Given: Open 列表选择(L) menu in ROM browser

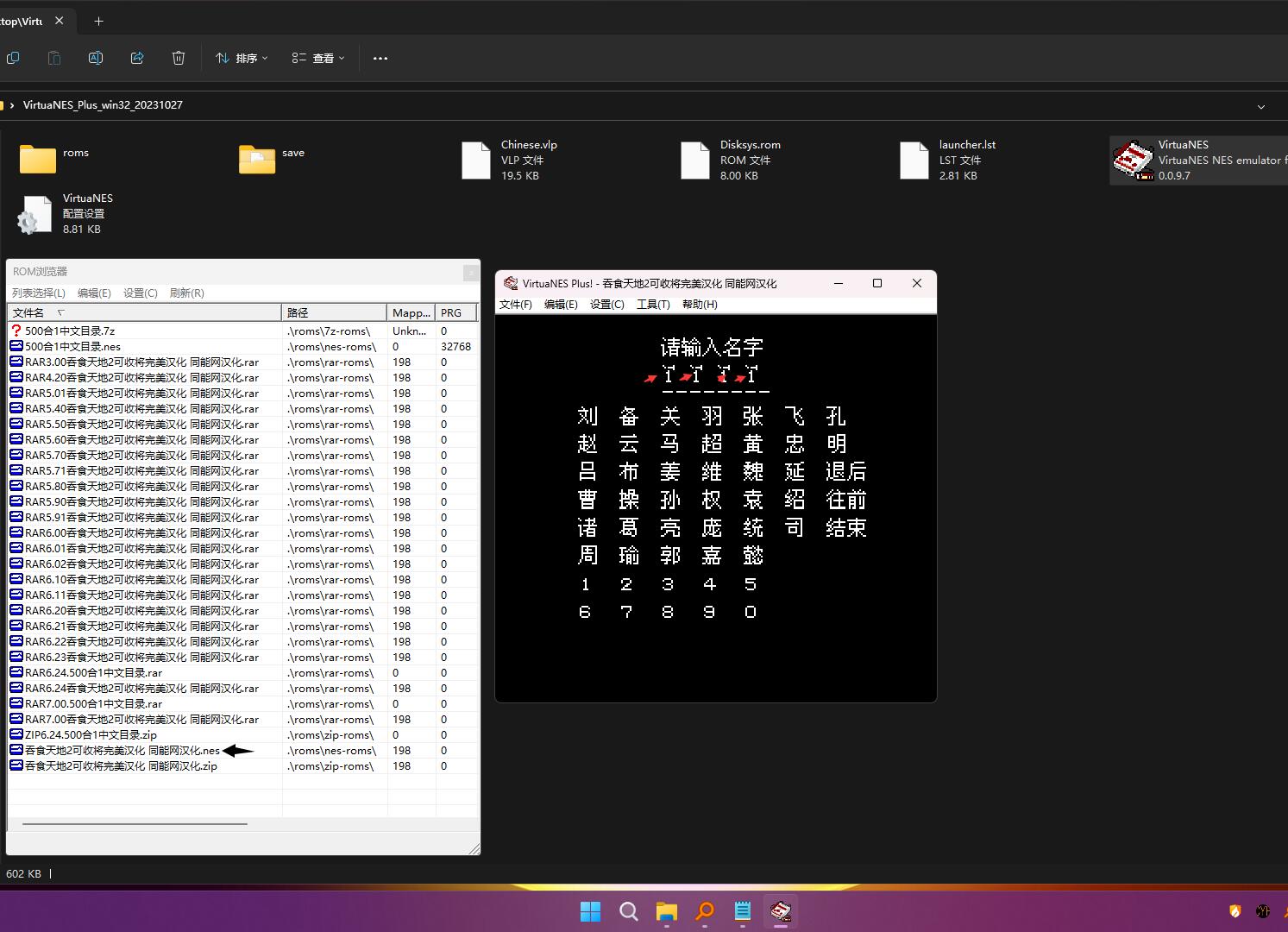Looking at the screenshot, I should 39,293.
